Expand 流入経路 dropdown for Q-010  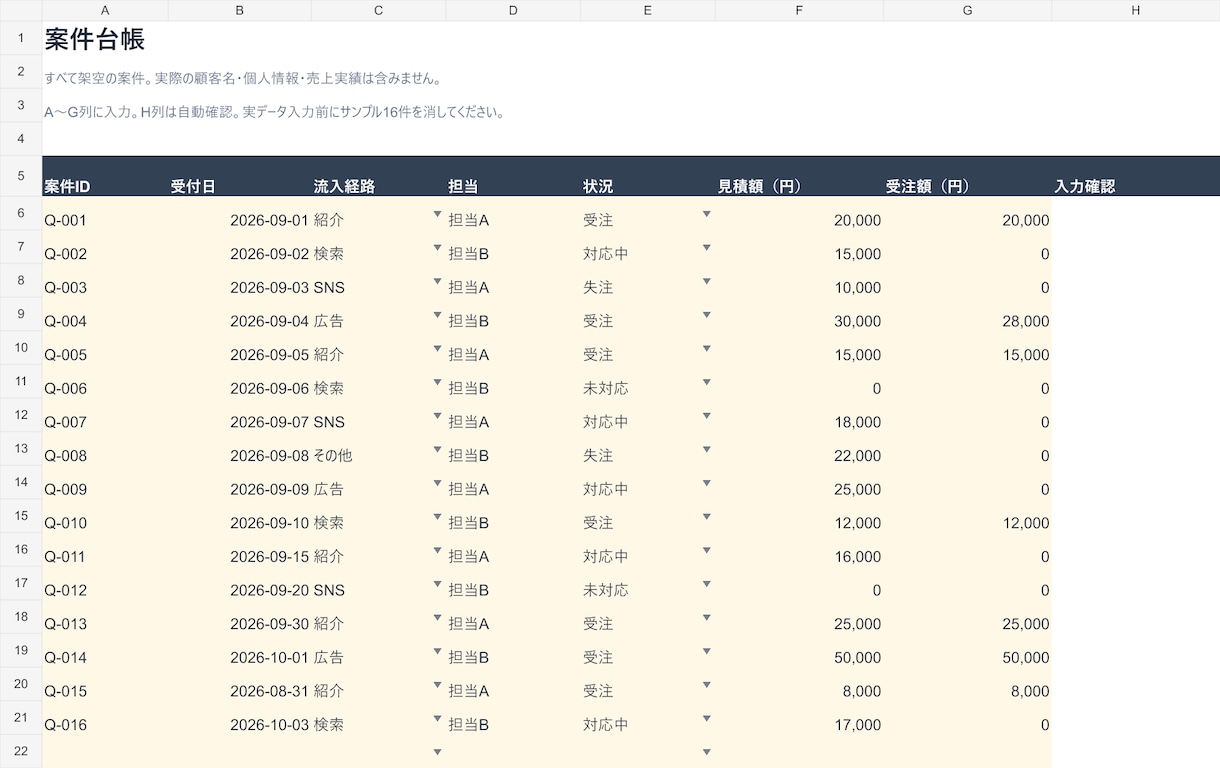(437, 517)
